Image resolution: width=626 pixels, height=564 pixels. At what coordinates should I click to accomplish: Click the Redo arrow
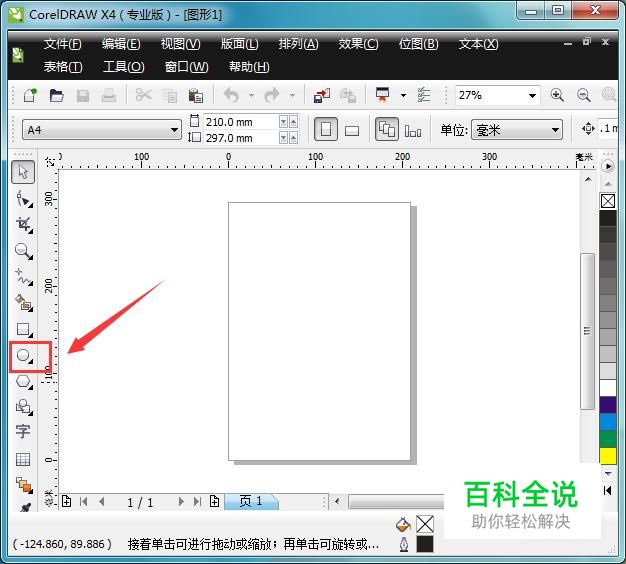[x=272, y=95]
